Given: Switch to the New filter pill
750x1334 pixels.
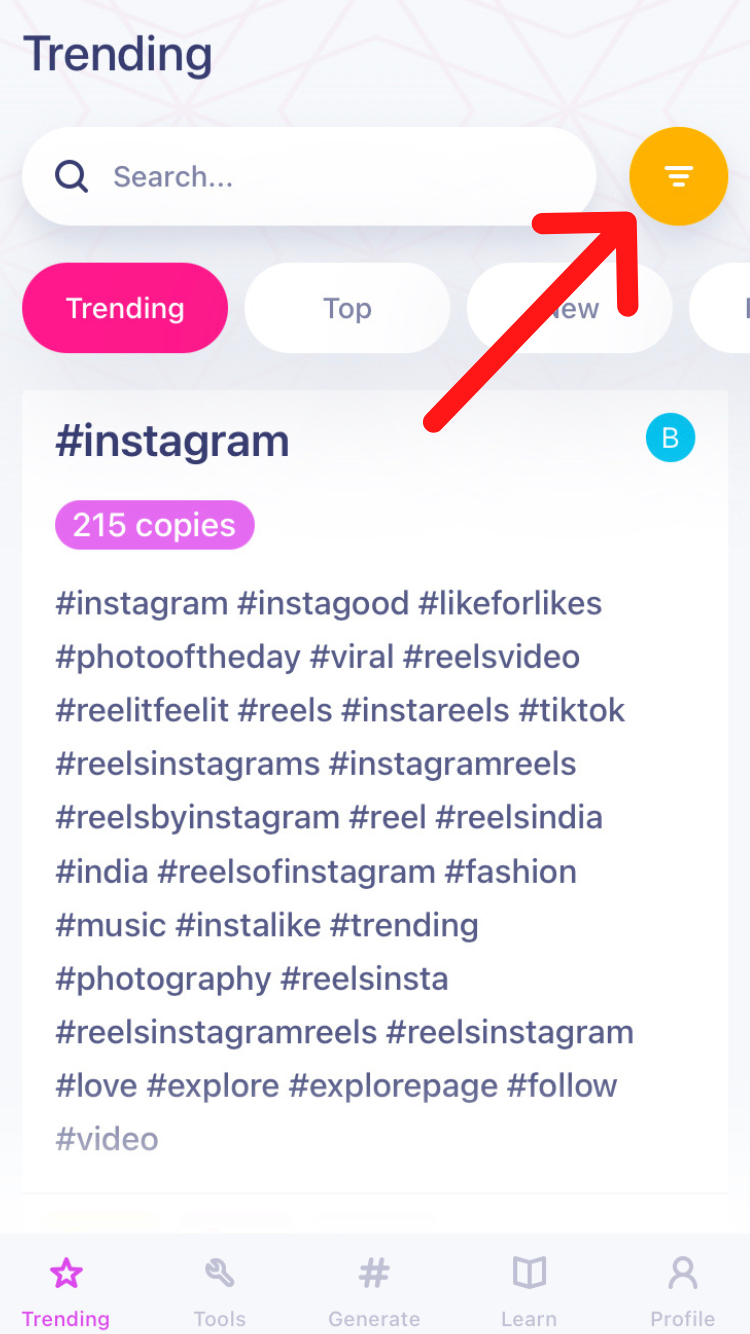Looking at the screenshot, I should (570, 308).
